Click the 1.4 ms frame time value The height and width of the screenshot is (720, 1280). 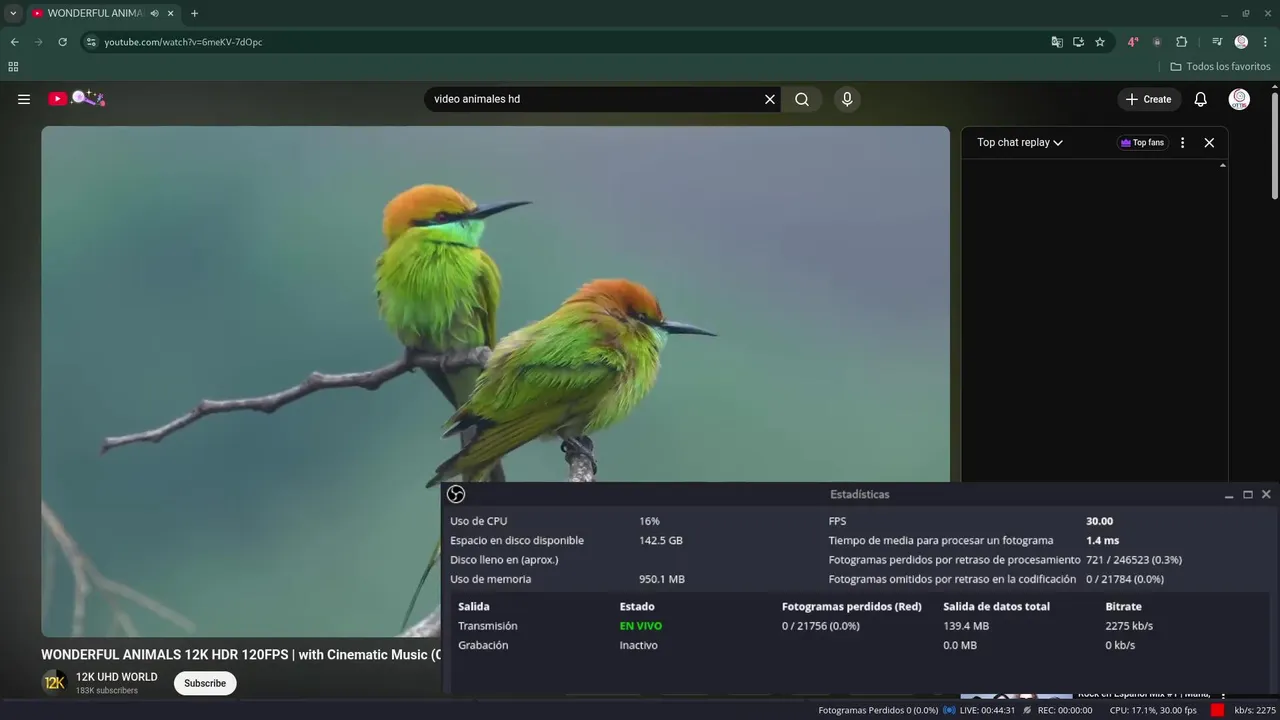click(1103, 540)
